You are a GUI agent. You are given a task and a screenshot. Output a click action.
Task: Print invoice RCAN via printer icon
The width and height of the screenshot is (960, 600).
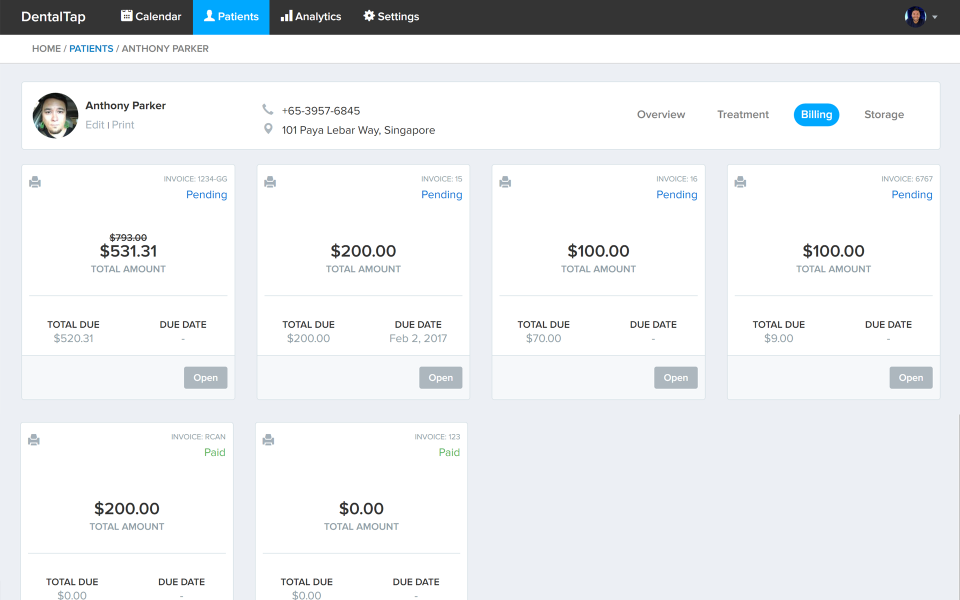click(x=34, y=440)
